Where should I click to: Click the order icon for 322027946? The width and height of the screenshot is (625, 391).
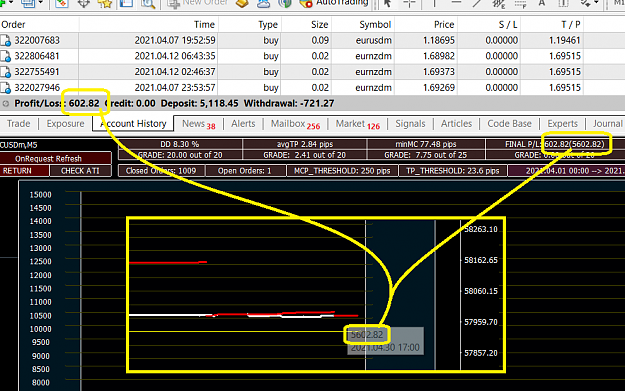[x=6, y=88]
